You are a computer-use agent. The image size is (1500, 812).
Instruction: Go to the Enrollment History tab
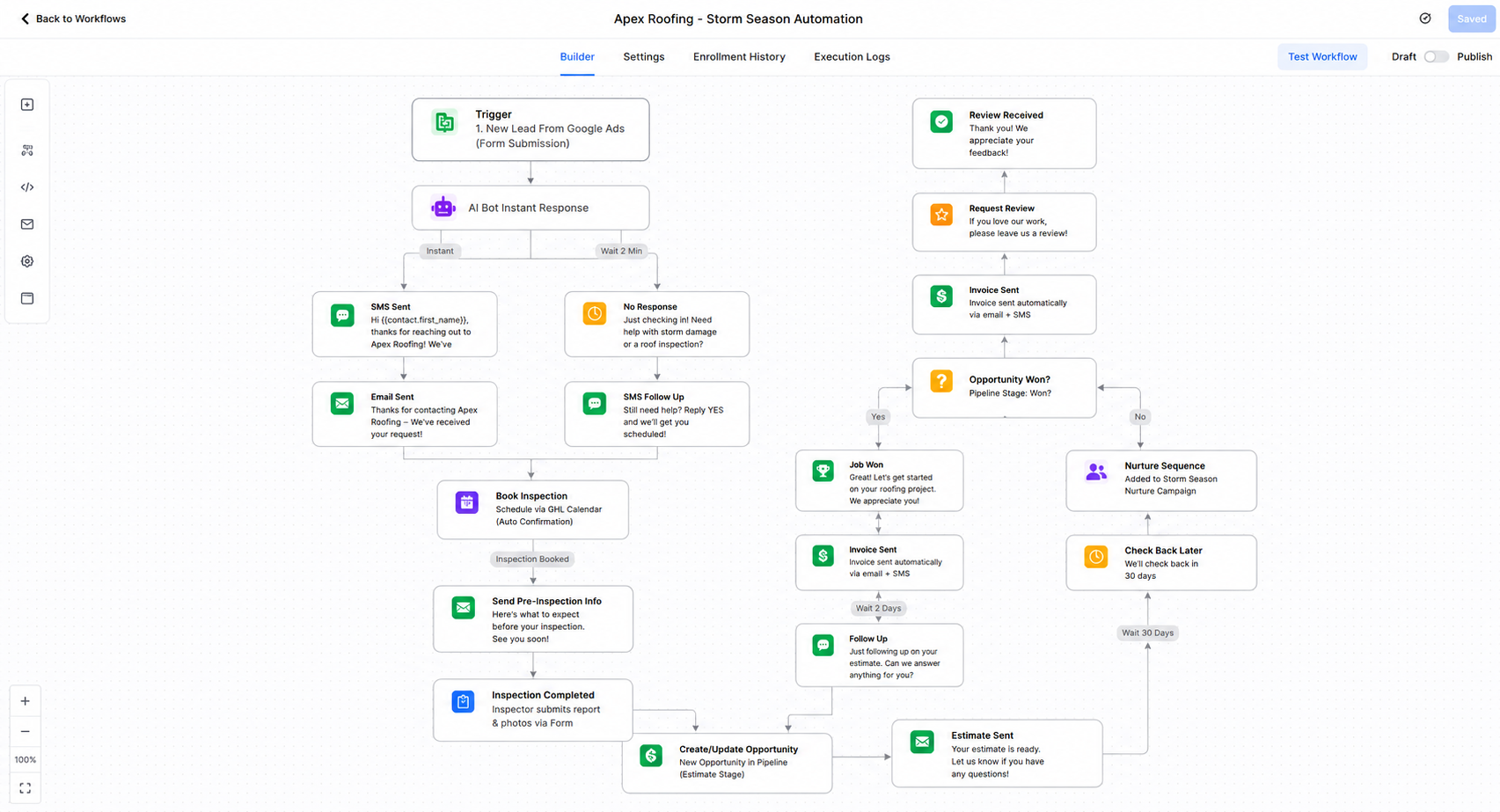coord(739,56)
